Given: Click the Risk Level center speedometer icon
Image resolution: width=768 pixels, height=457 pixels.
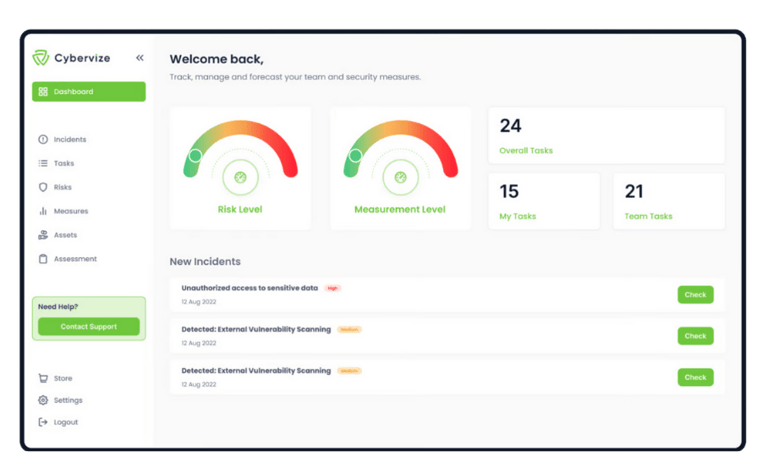Looking at the screenshot, I should pos(240,177).
